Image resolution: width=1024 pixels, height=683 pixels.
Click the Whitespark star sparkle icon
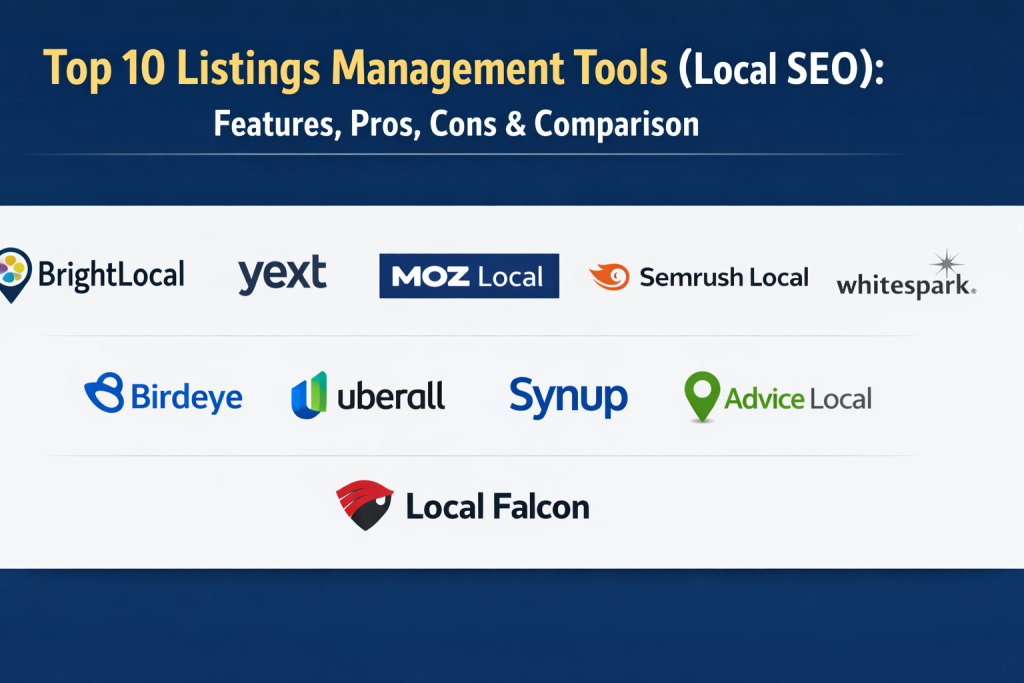[x=943, y=264]
